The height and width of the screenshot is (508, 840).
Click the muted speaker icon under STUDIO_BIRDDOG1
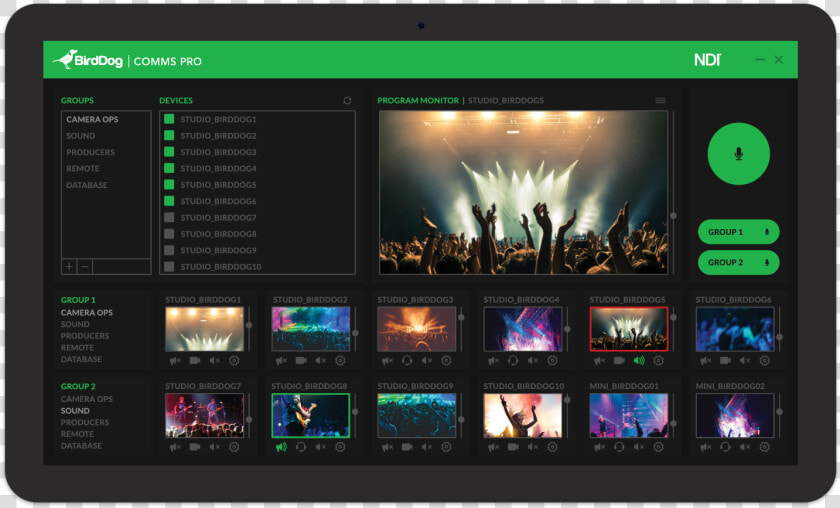[x=215, y=361]
